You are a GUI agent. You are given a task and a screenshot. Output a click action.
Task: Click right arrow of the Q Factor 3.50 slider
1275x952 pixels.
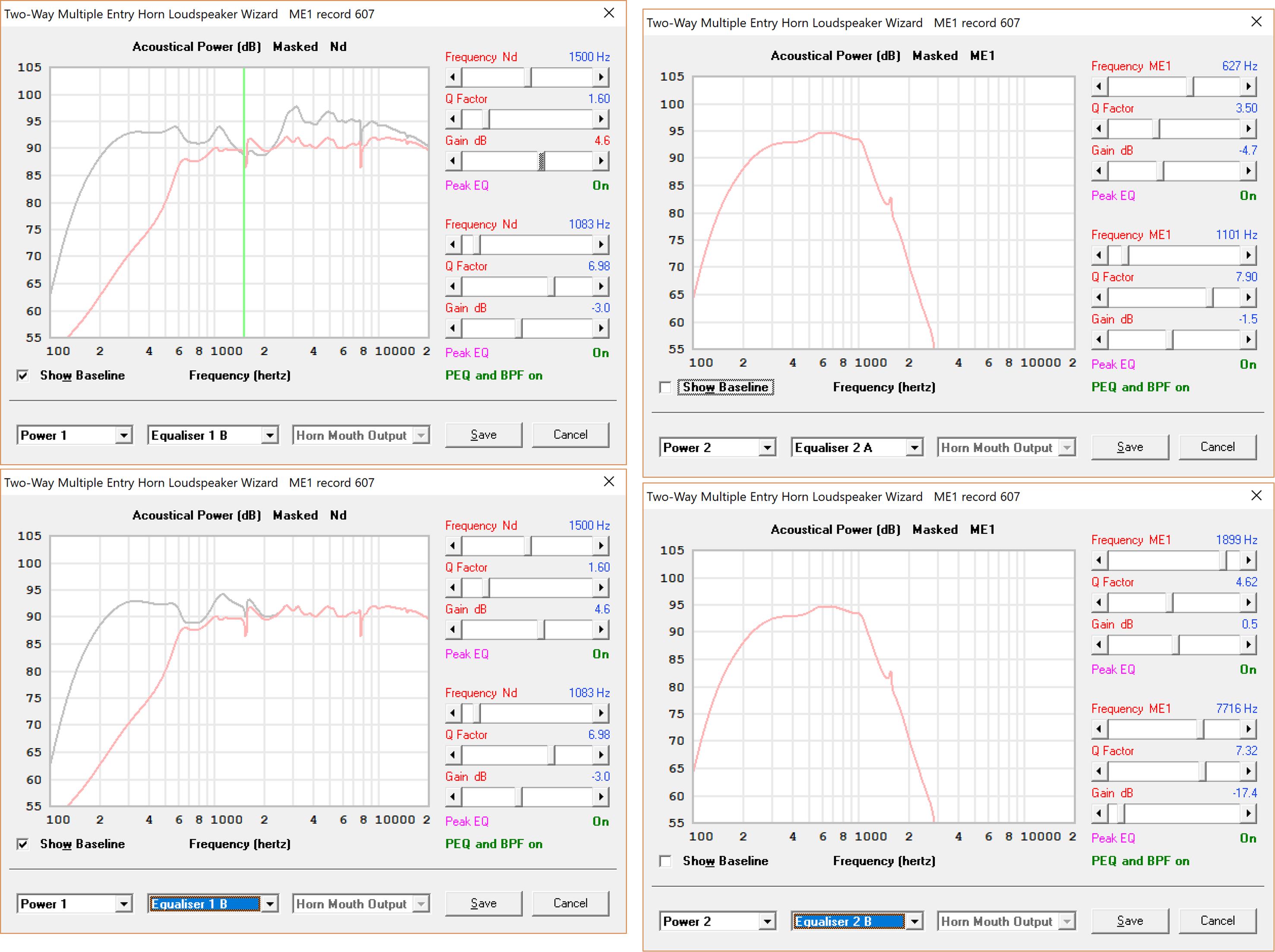coord(1248,129)
